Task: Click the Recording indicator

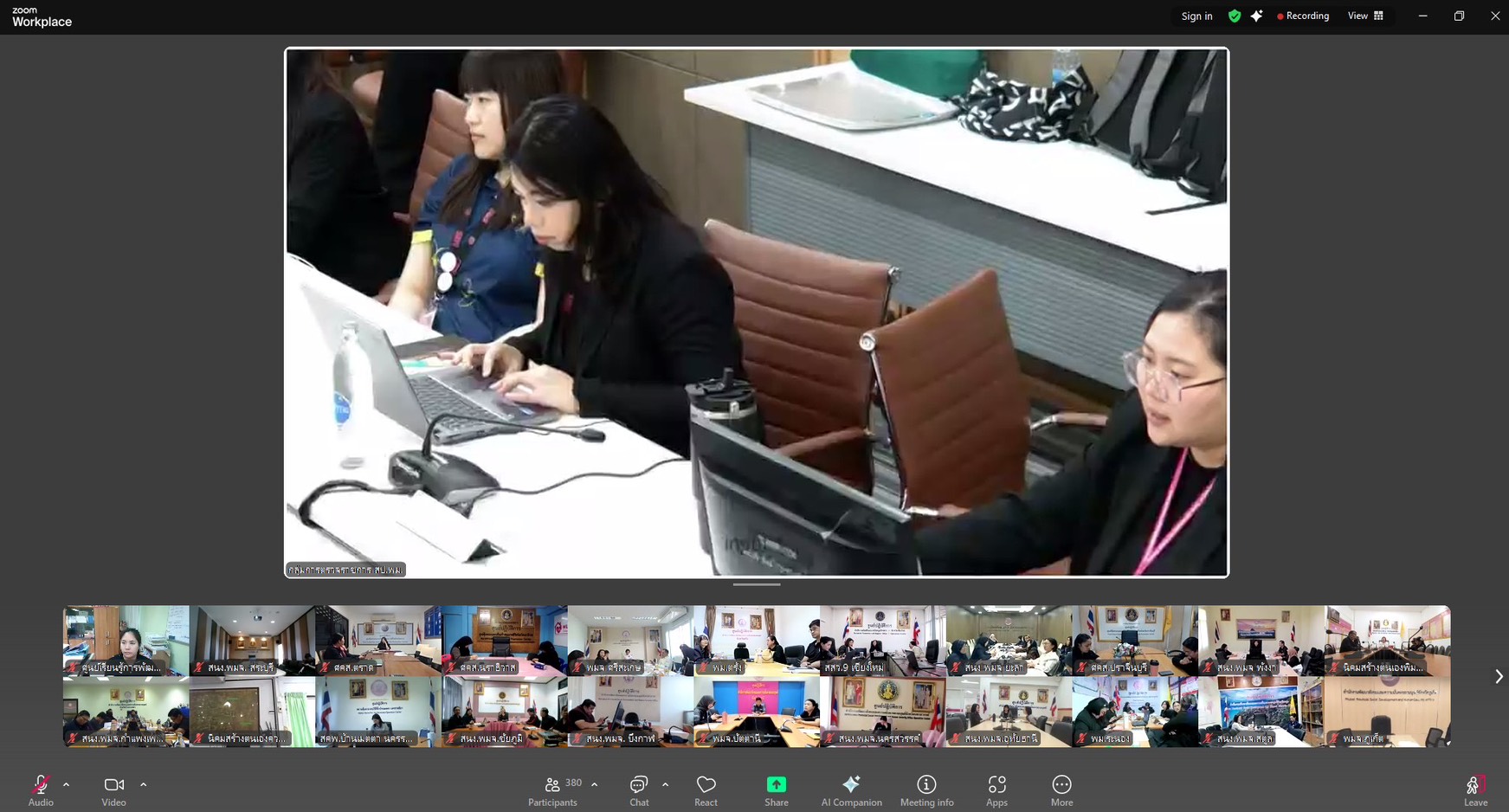Action: pyautogui.click(x=1303, y=16)
